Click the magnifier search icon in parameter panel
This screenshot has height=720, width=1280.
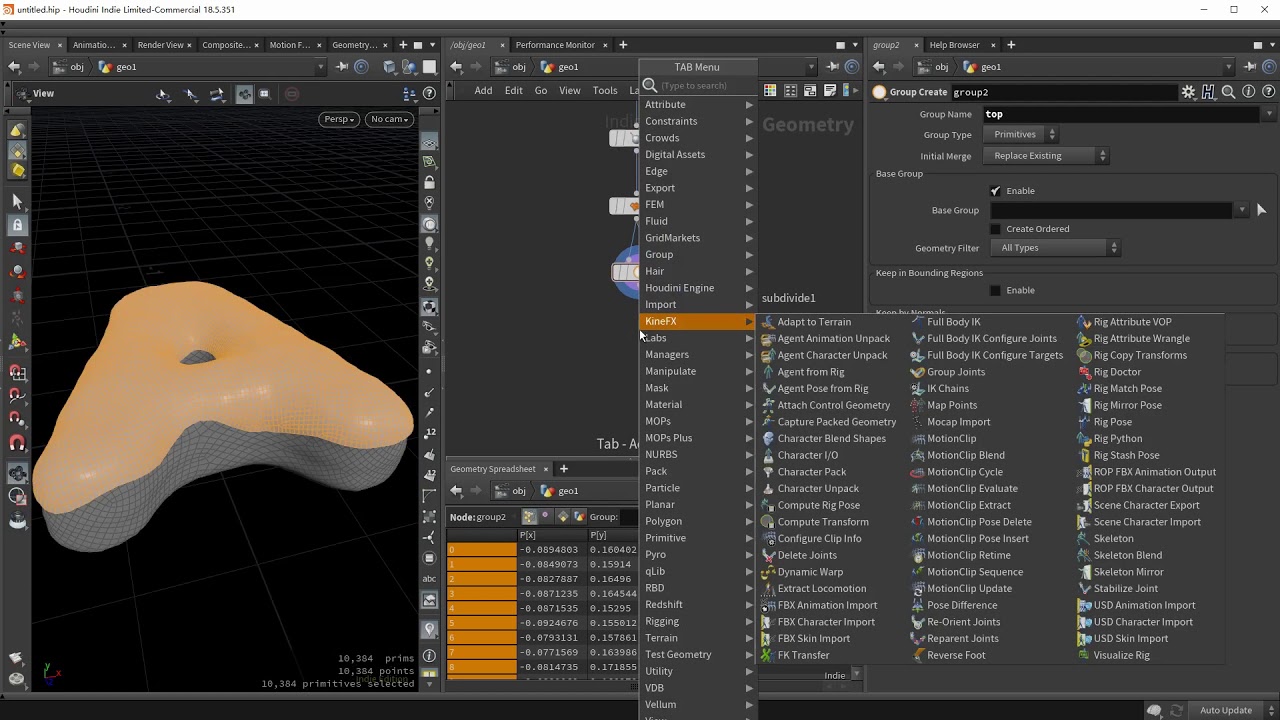[x=1228, y=92]
